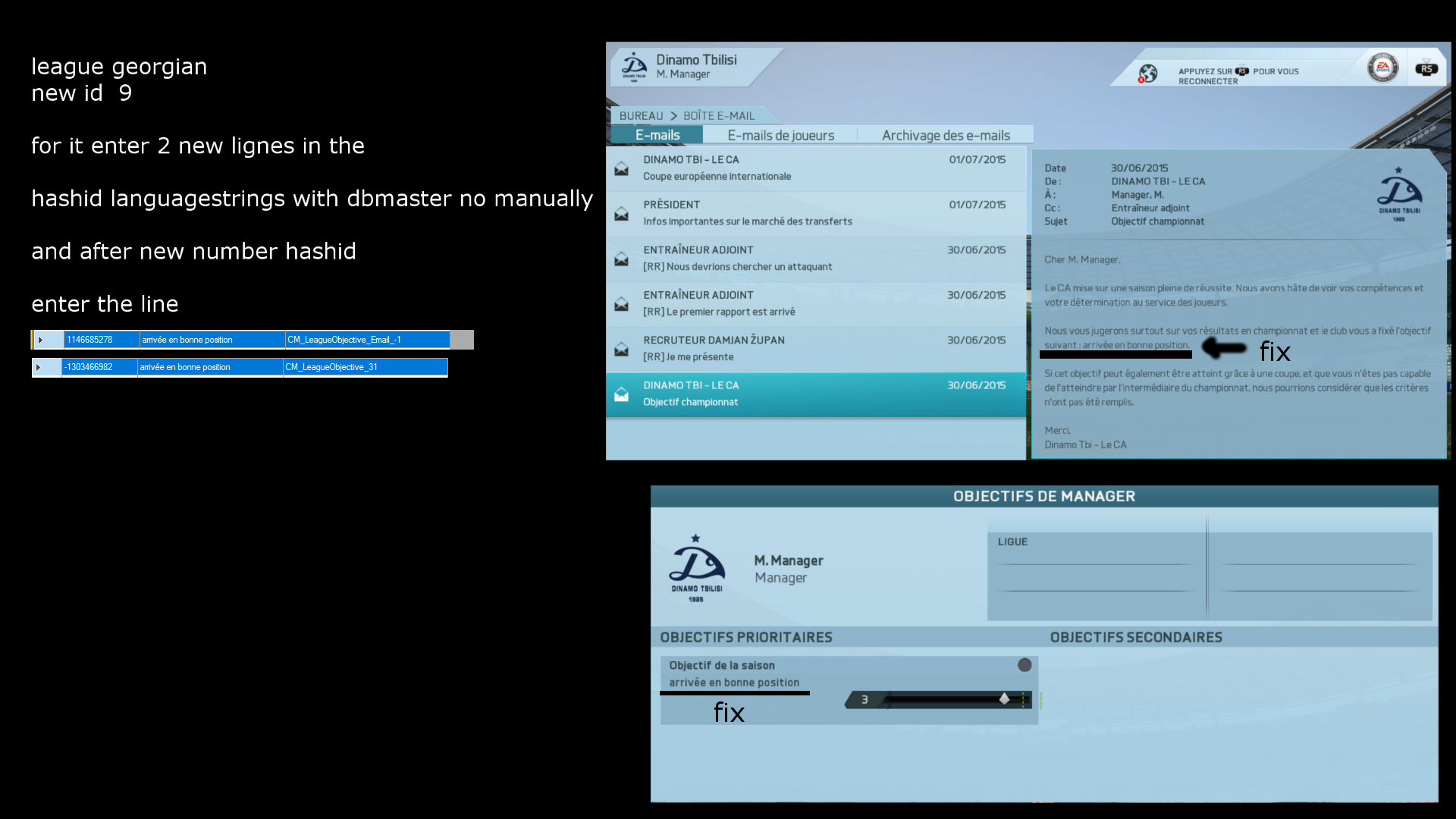Open Coupe européenne internationale email
The image size is (1456, 819).
pos(816,168)
